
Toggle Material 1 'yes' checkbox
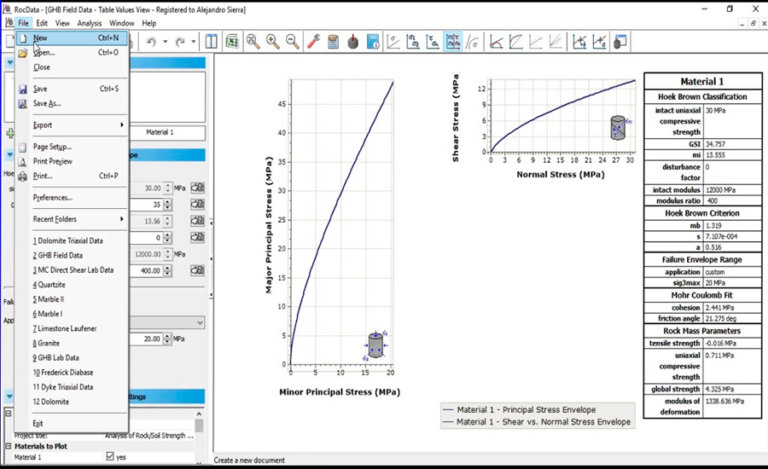pyautogui.click(x=110, y=456)
